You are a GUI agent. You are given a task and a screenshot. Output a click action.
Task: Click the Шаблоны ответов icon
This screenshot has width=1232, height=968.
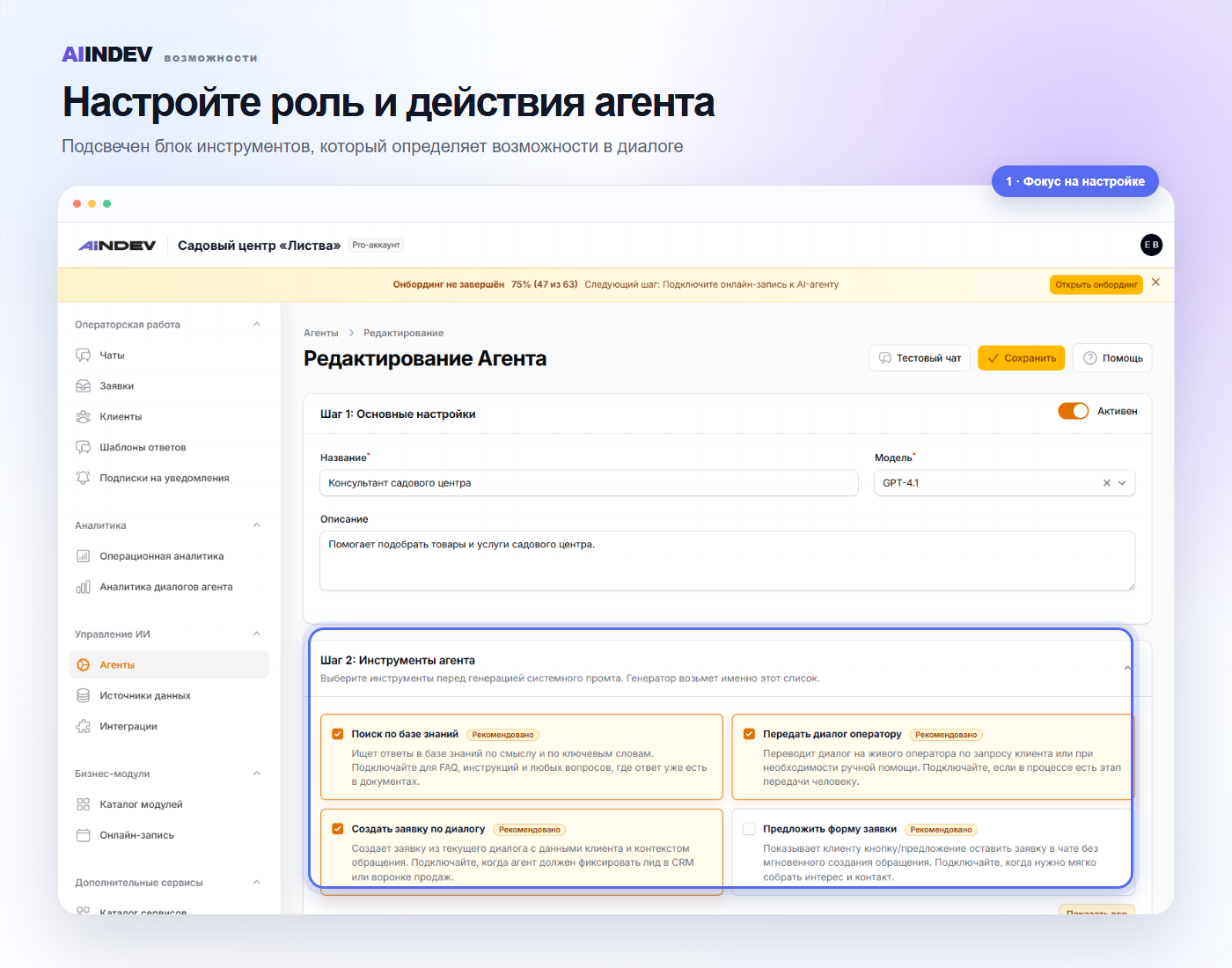click(x=84, y=448)
